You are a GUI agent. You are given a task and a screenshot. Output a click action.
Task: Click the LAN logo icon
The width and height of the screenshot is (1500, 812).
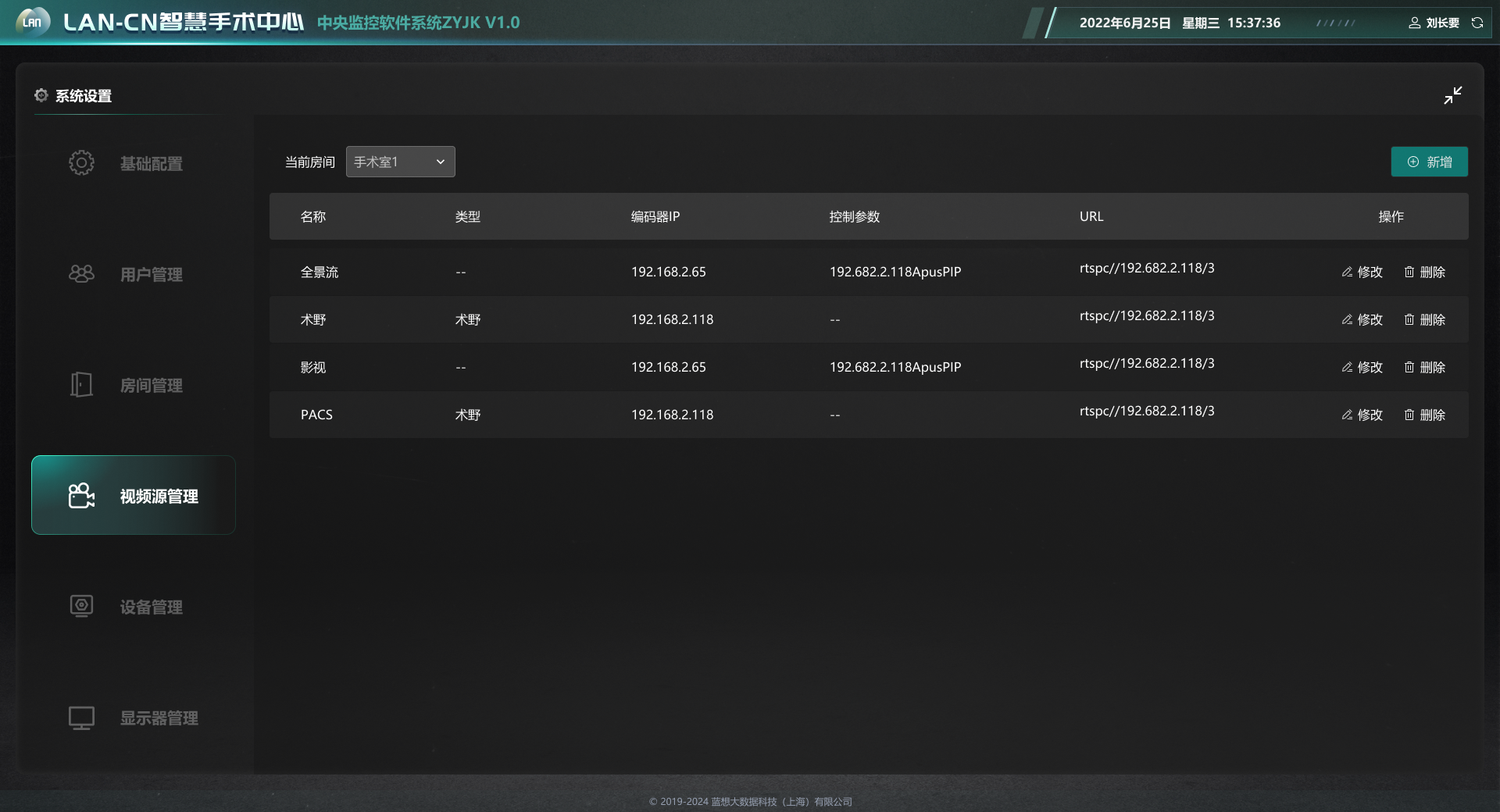(x=33, y=22)
